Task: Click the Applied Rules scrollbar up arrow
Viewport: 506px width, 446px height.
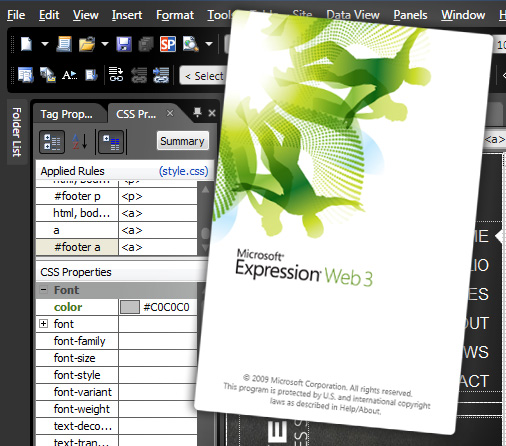Action: pyautogui.click(x=205, y=190)
